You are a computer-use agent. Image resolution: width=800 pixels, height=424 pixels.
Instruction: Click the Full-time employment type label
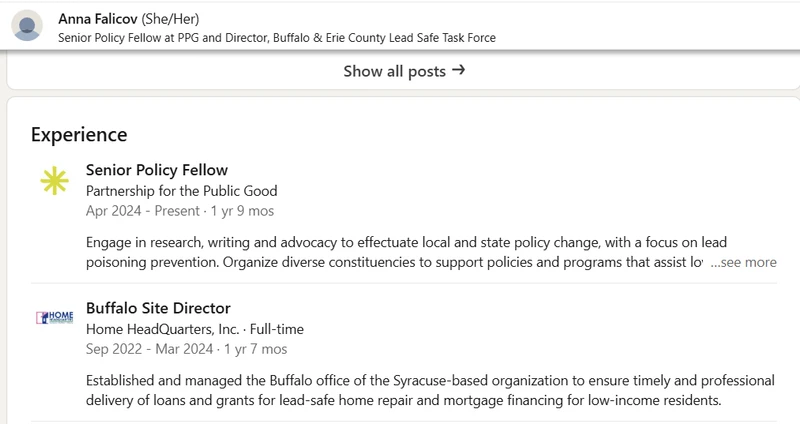point(277,329)
